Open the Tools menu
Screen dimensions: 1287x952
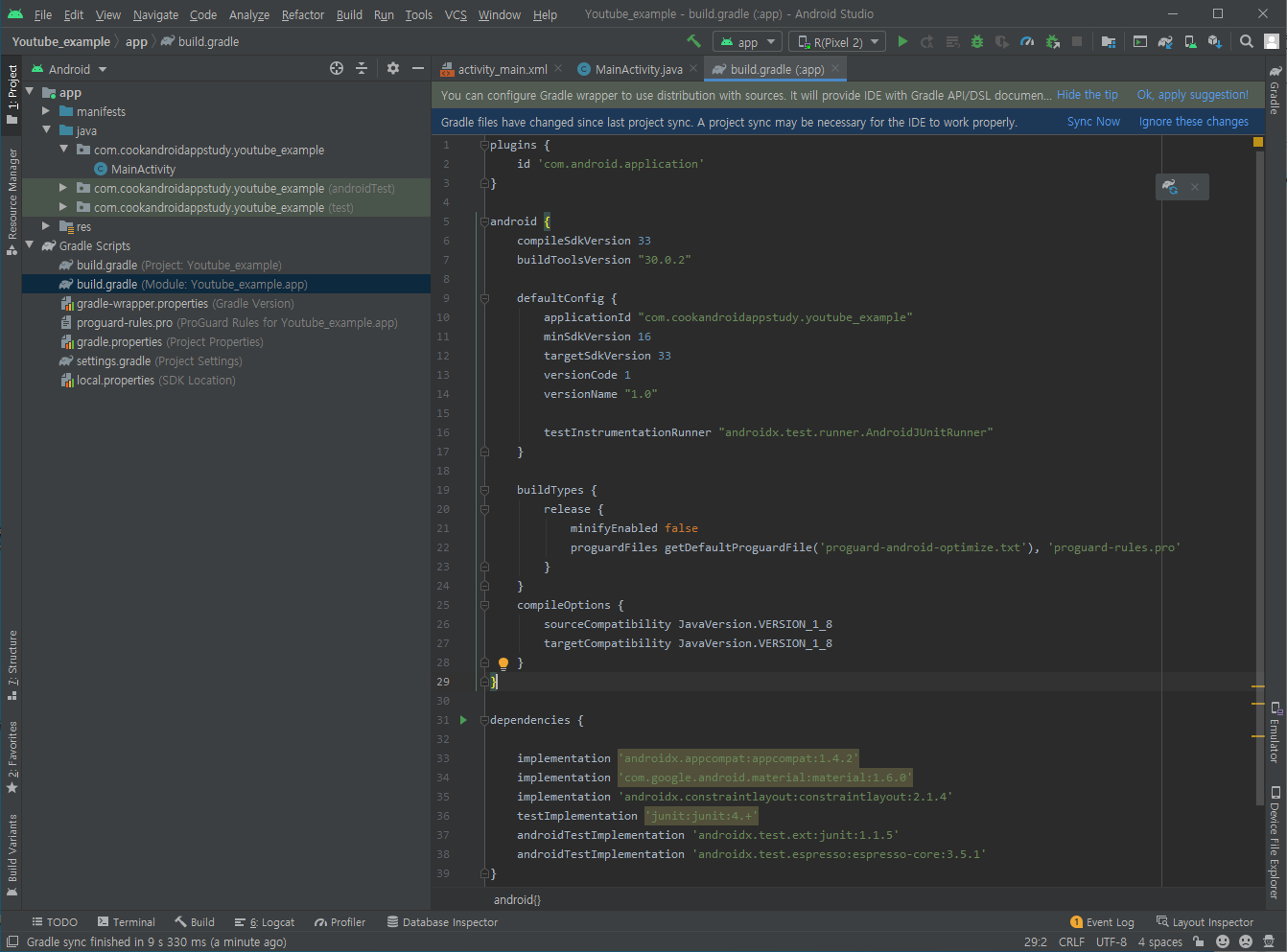click(x=418, y=14)
